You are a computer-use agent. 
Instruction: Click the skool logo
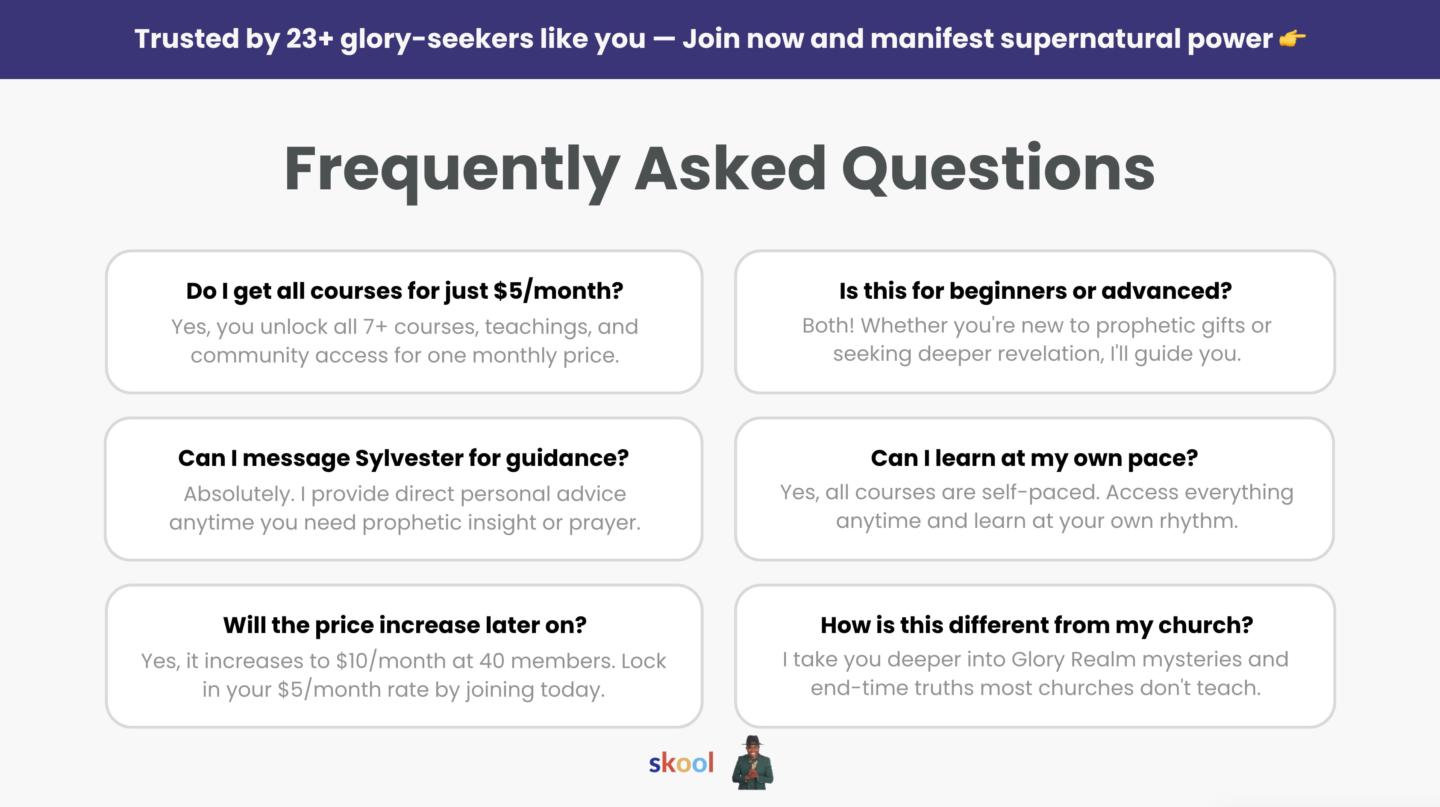(681, 764)
